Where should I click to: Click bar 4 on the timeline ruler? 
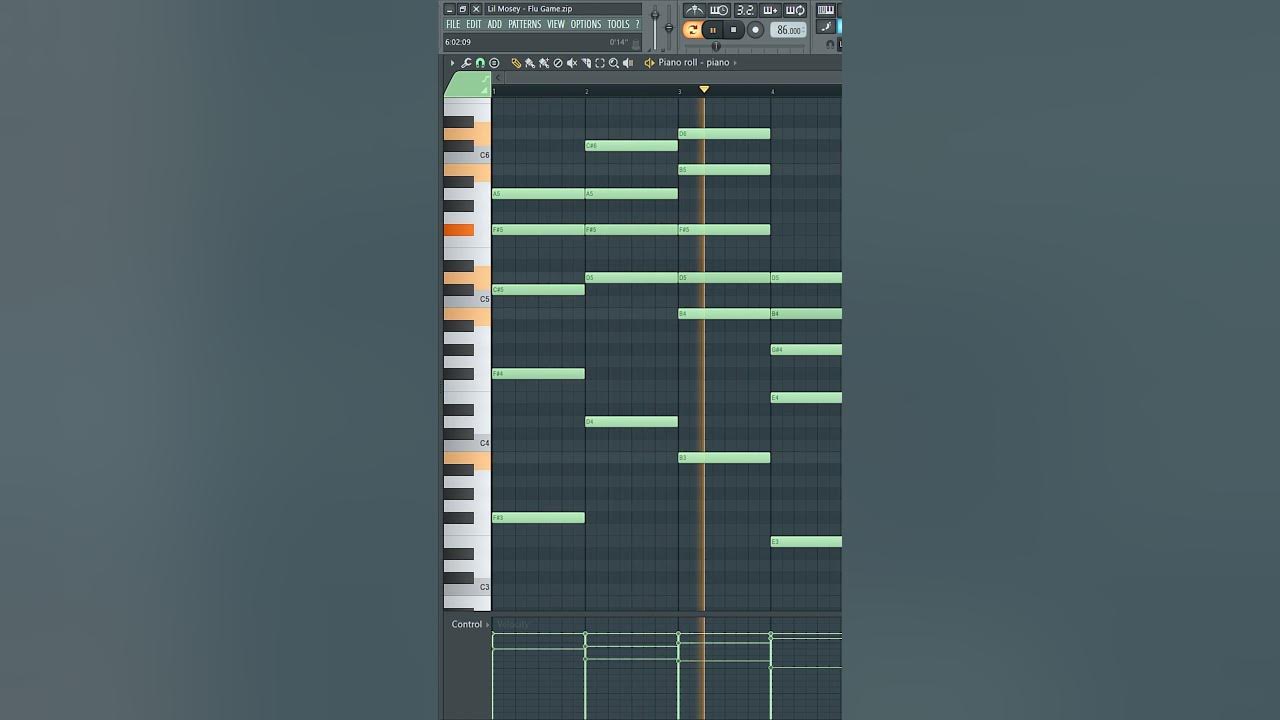coord(773,92)
